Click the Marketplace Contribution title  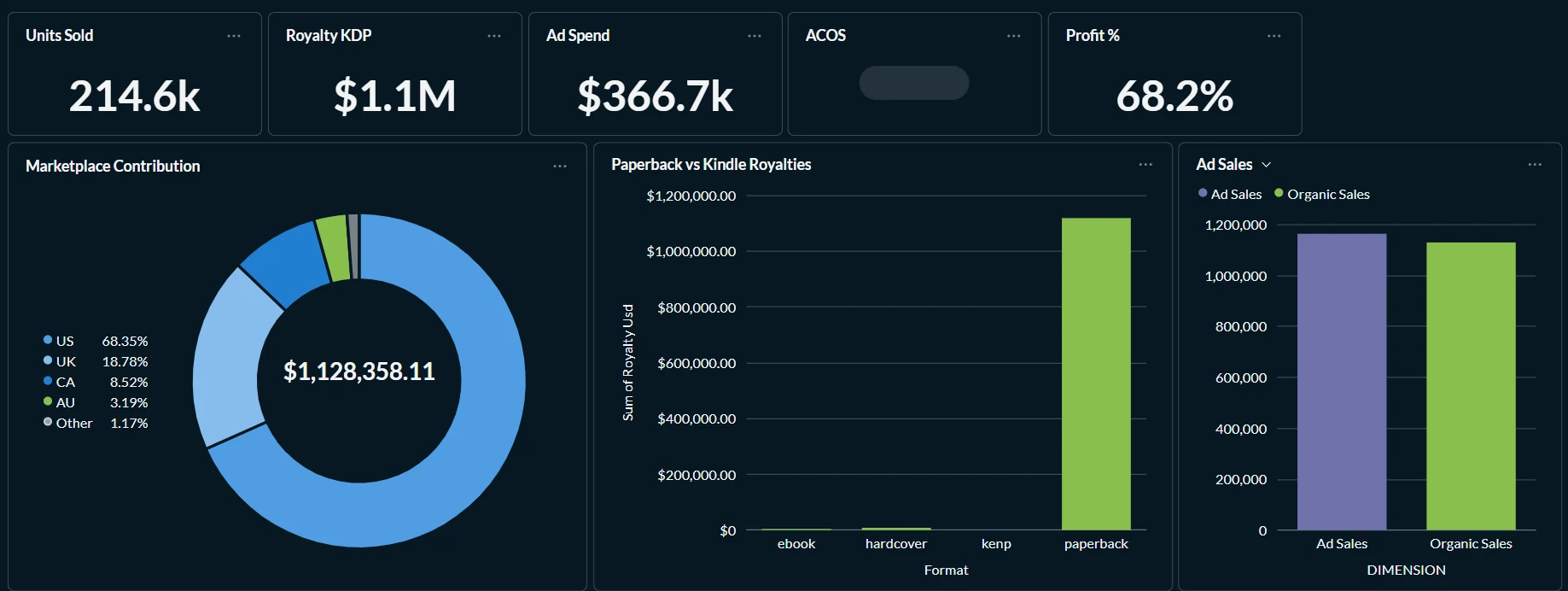(113, 167)
